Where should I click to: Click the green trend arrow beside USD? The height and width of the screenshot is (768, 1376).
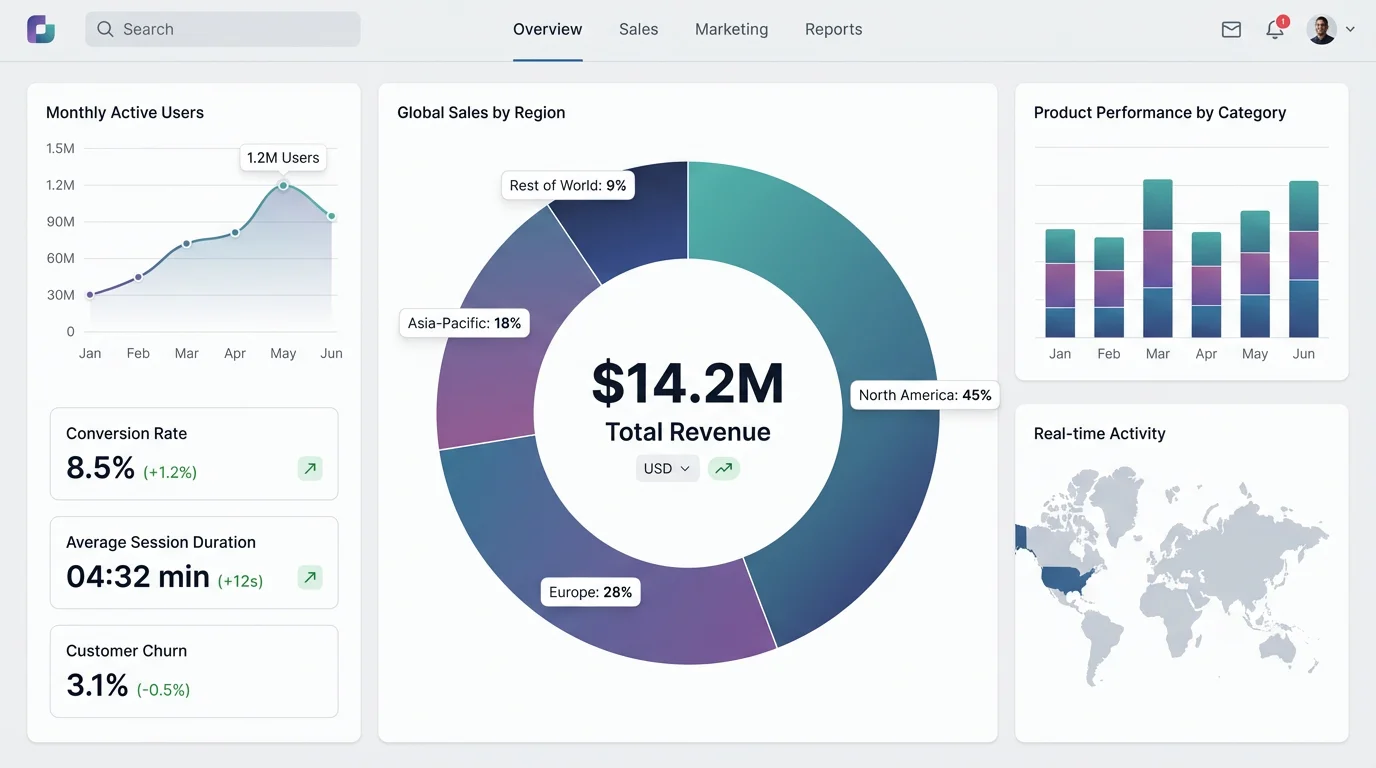(x=723, y=468)
